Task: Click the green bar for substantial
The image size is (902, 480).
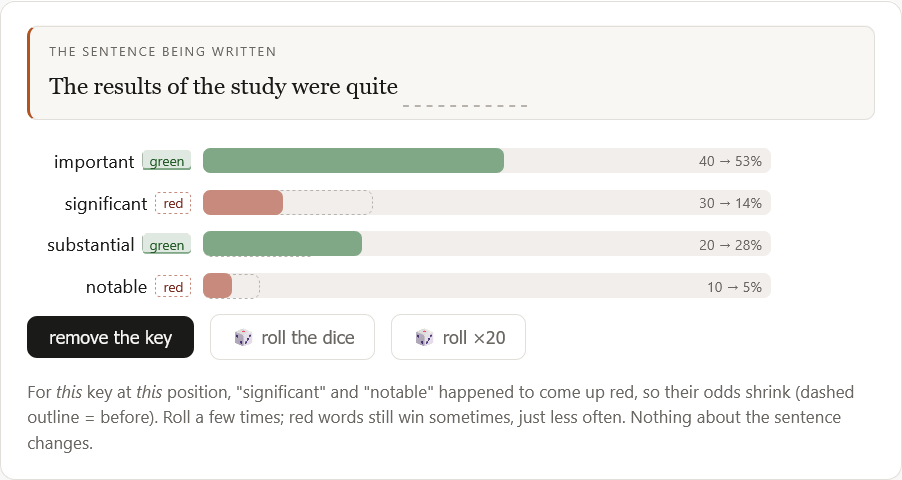Action: [282, 244]
